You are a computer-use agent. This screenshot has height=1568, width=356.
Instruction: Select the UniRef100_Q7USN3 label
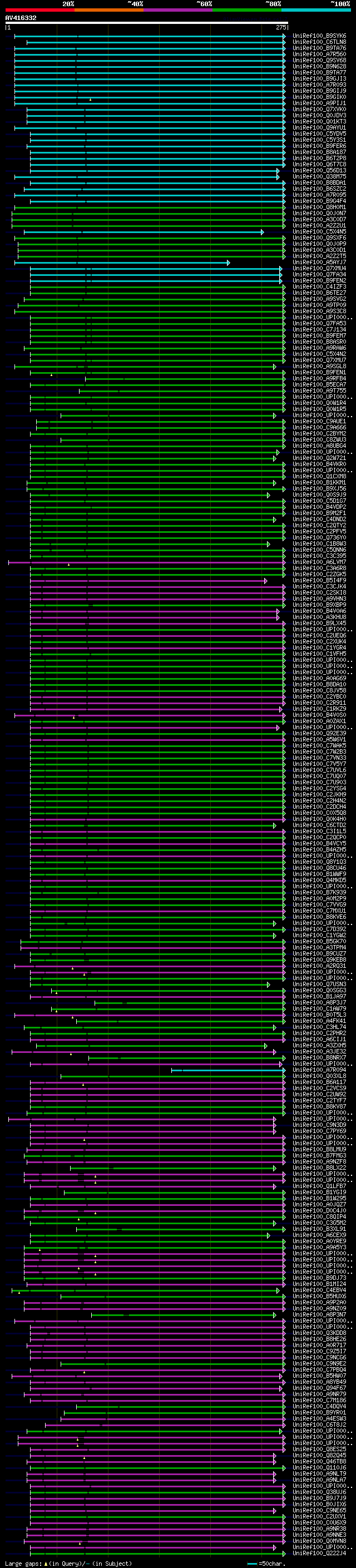319,985
